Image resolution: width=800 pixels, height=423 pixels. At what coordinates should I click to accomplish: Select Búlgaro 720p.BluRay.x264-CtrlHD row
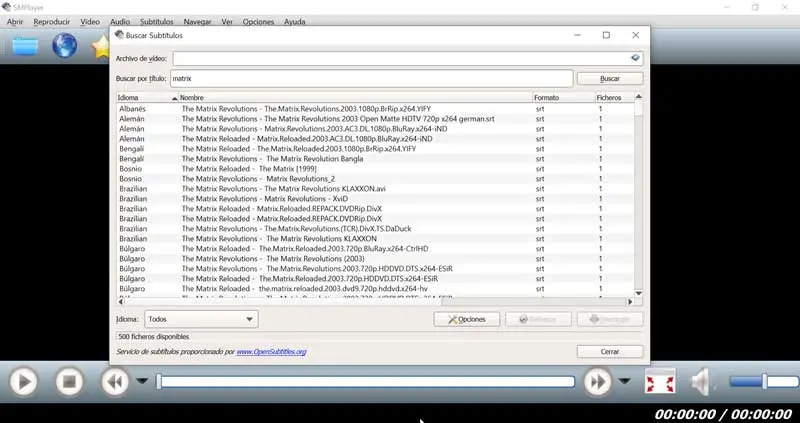[x=375, y=248]
